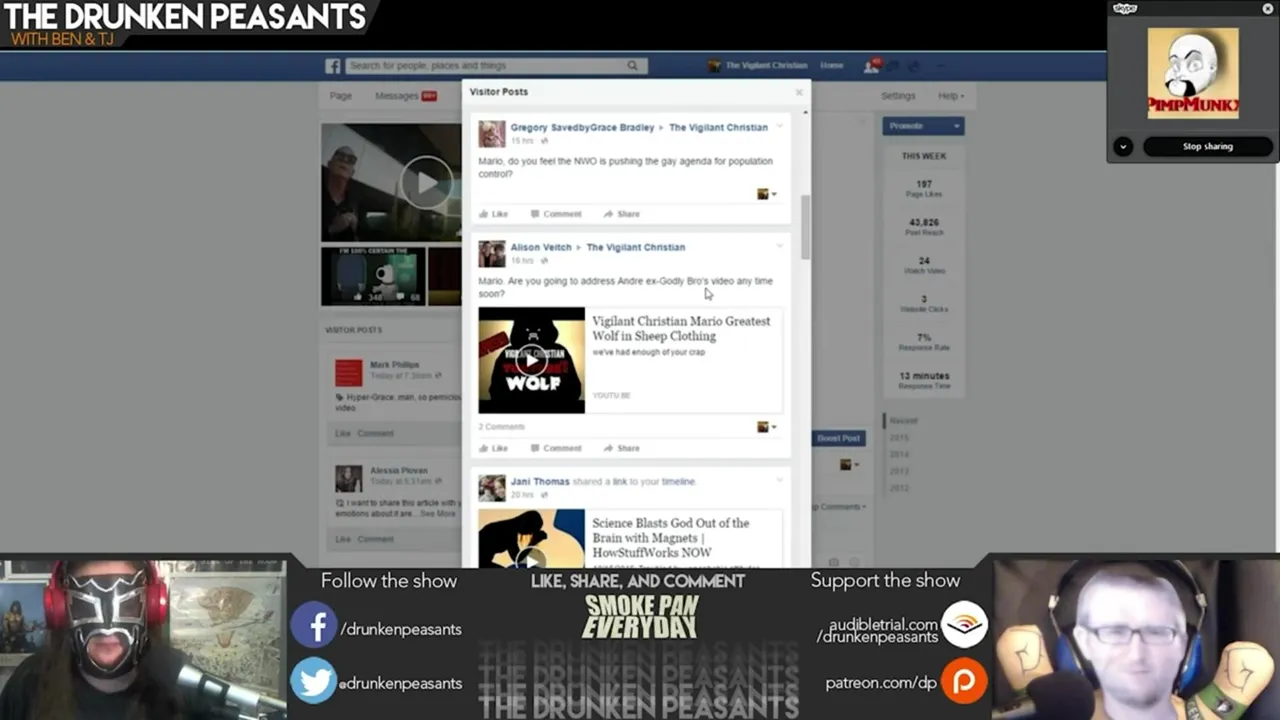Open the Vigilant Christian Mario Greatest Wolf title
The image size is (1280, 720).
(x=681, y=328)
